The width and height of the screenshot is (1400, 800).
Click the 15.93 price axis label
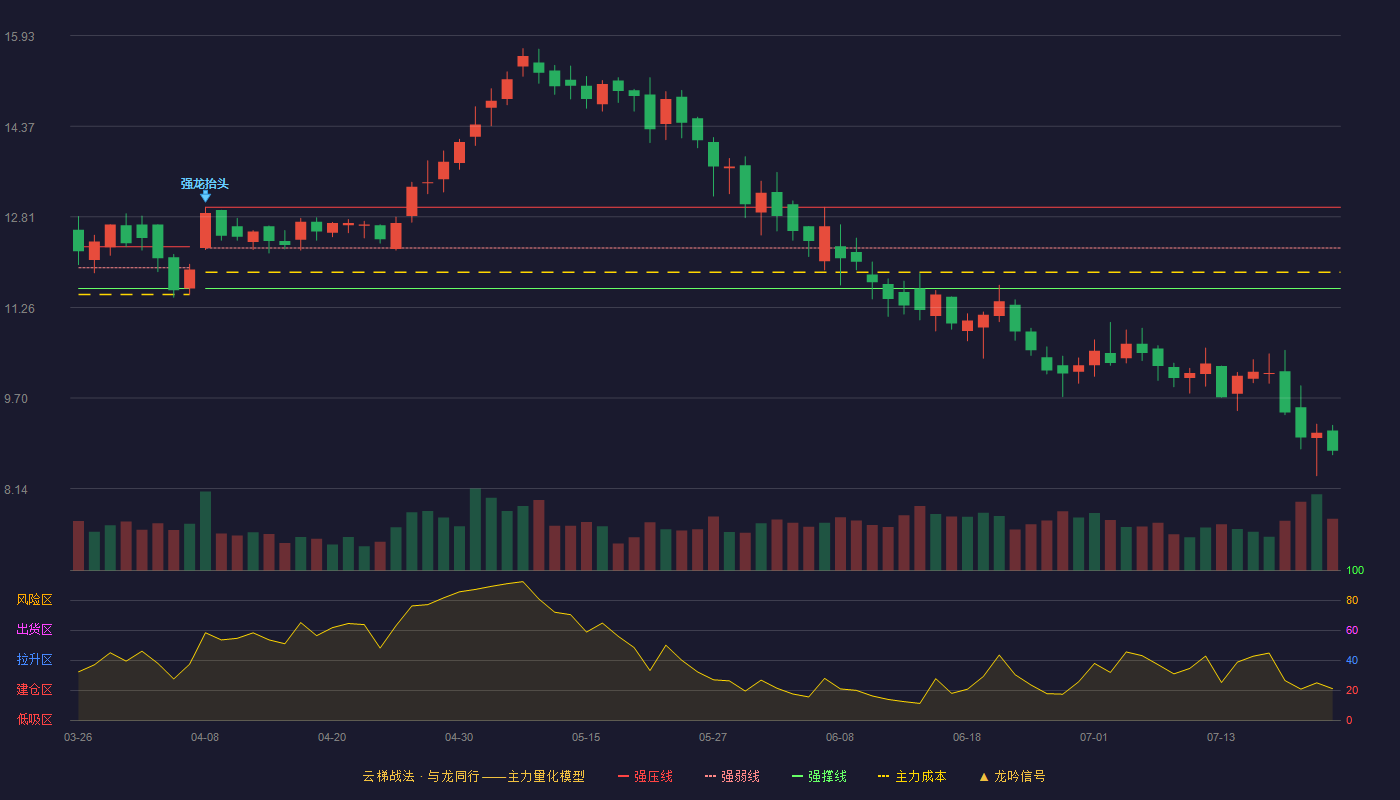[x=19, y=37]
